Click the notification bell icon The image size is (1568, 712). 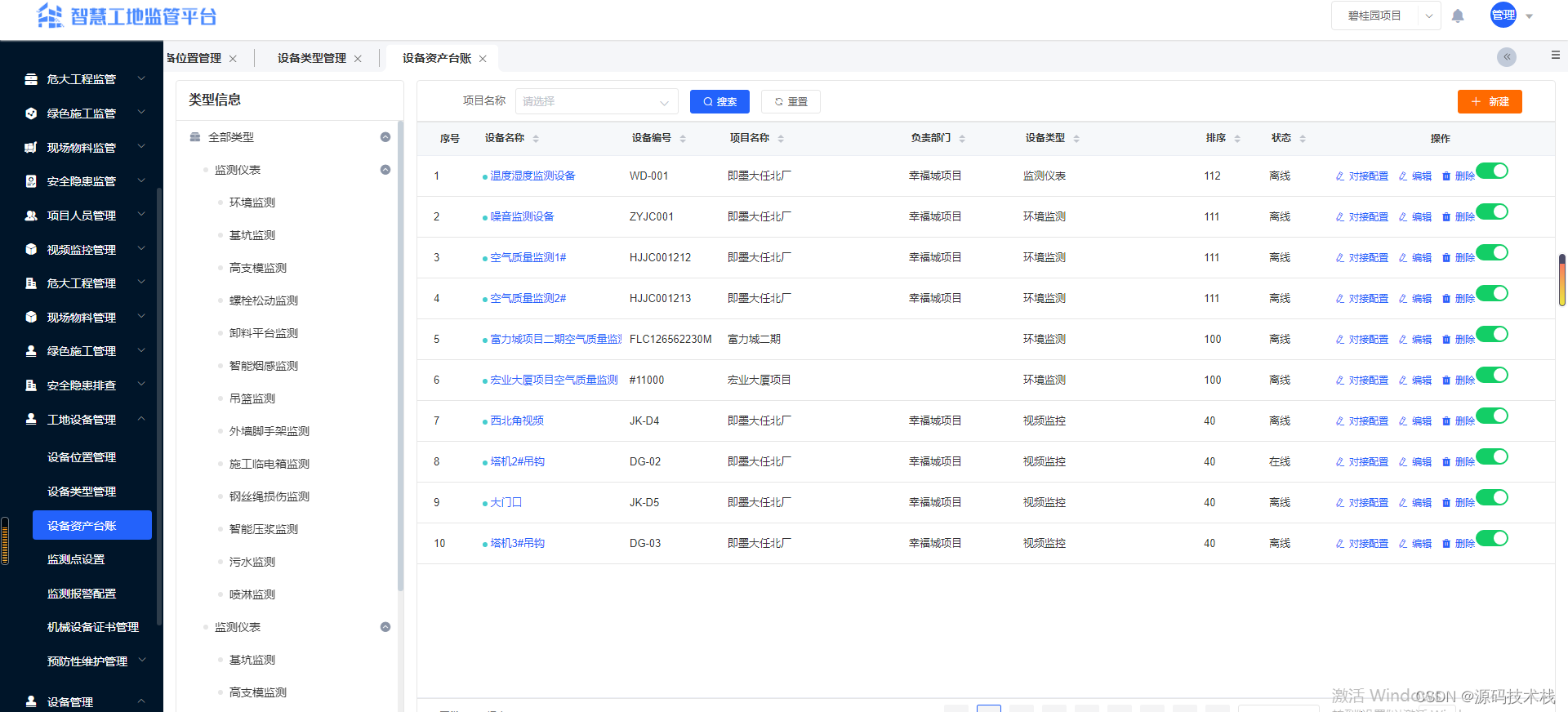[1458, 16]
